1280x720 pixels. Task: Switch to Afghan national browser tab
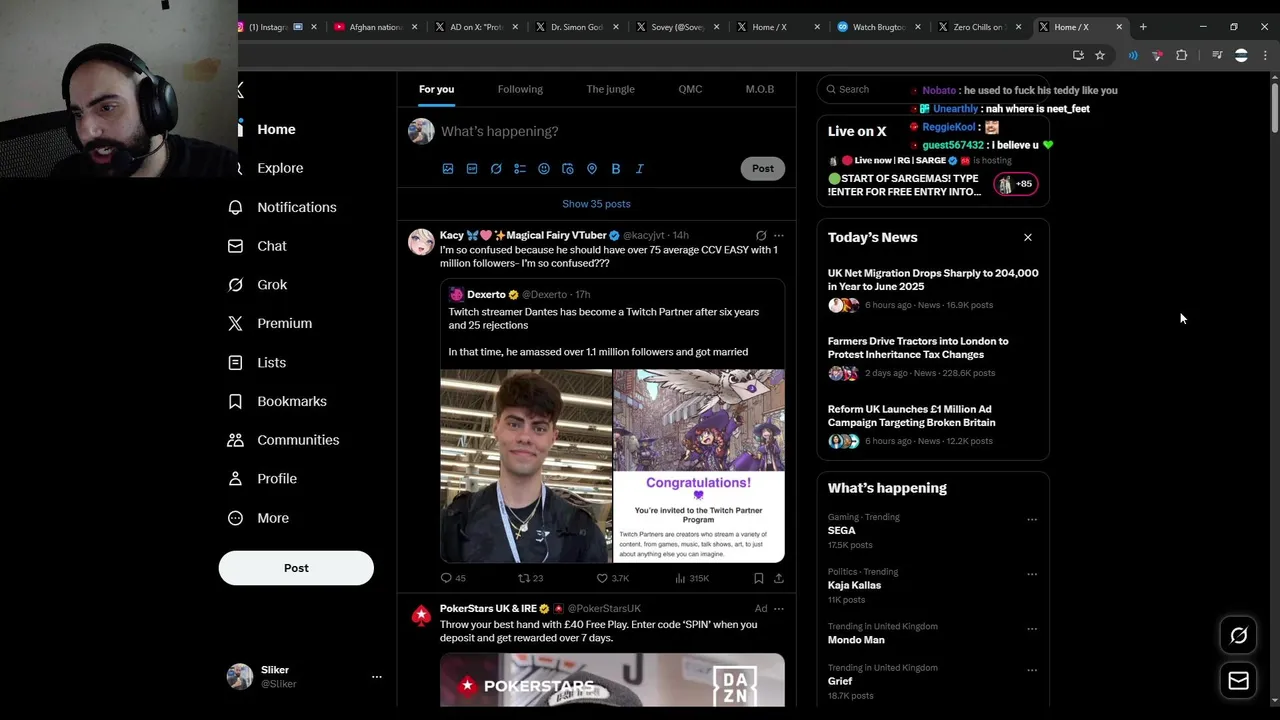pyautogui.click(x=375, y=27)
